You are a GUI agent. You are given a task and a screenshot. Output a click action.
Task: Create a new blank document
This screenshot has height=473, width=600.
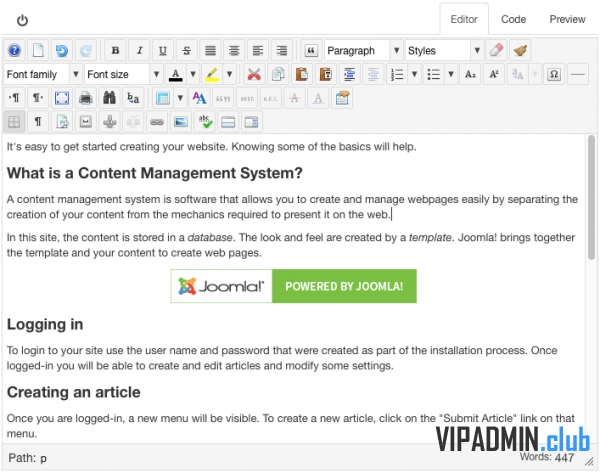point(38,50)
